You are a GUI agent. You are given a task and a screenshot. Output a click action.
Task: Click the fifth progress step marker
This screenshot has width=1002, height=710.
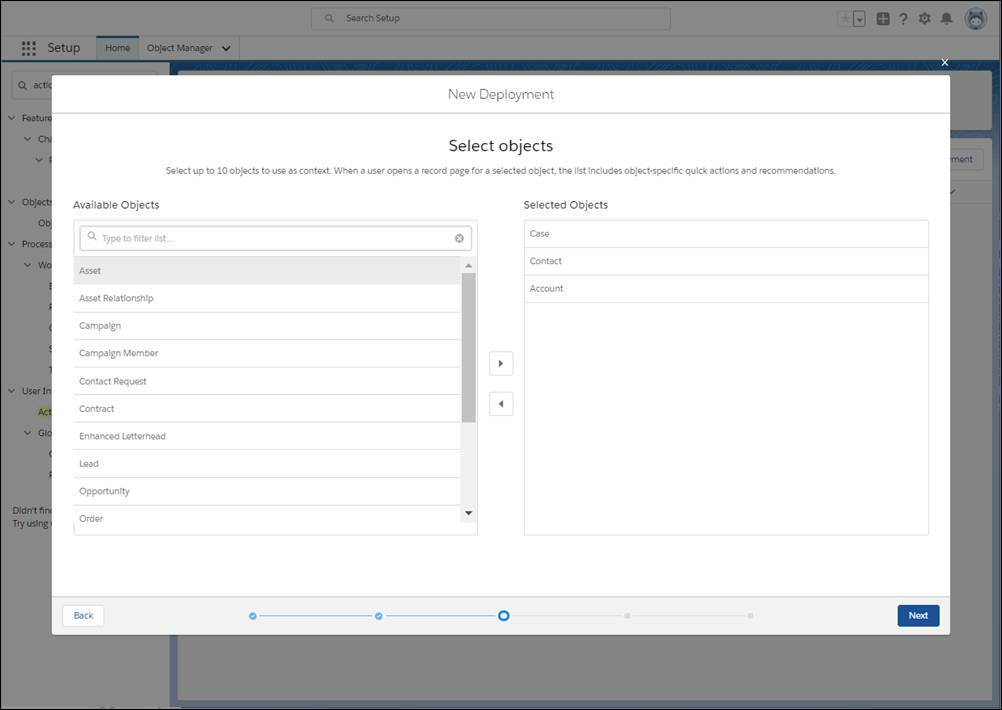750,615
